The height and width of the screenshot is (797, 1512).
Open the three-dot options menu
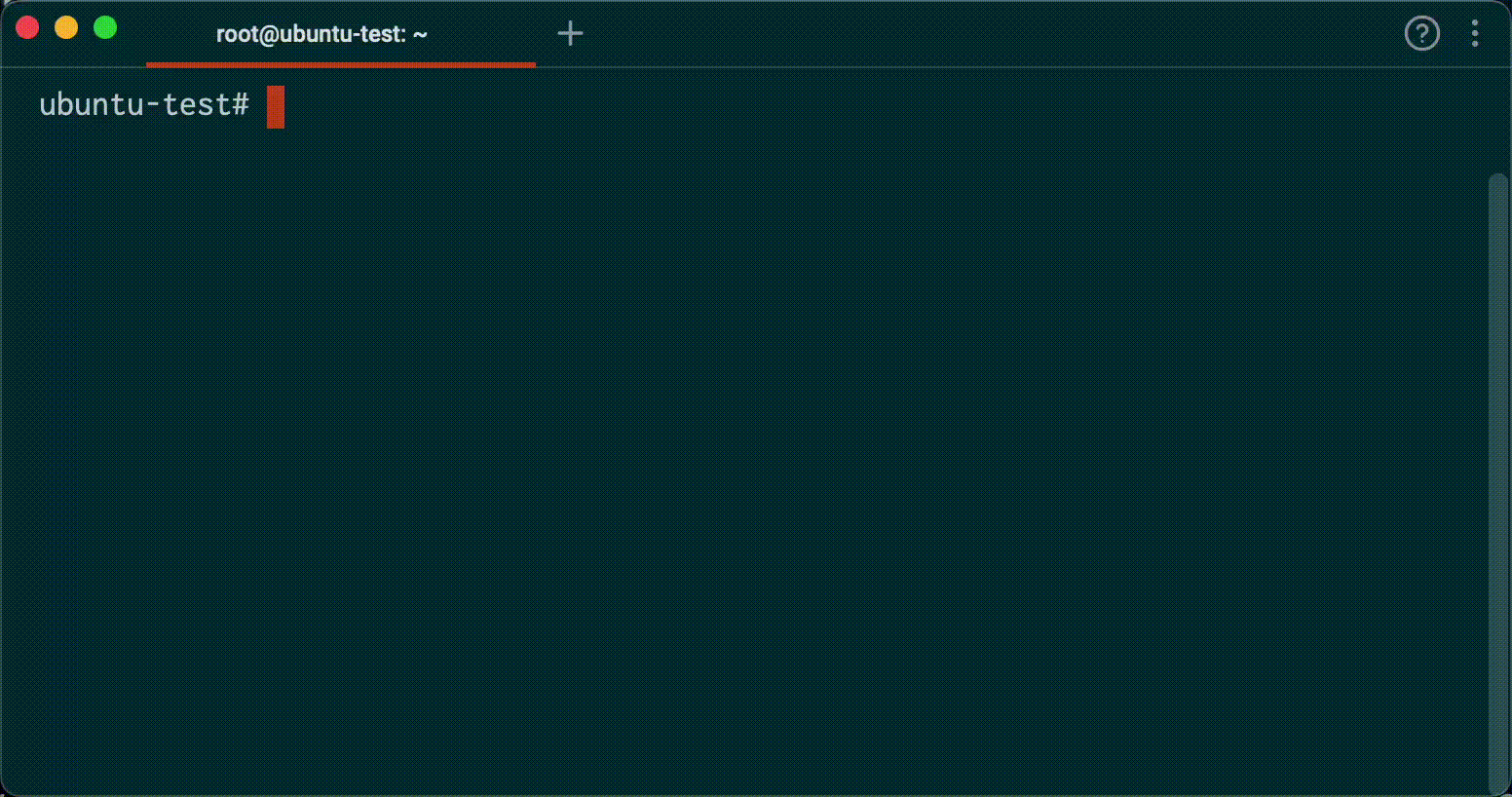(1475, 34)
